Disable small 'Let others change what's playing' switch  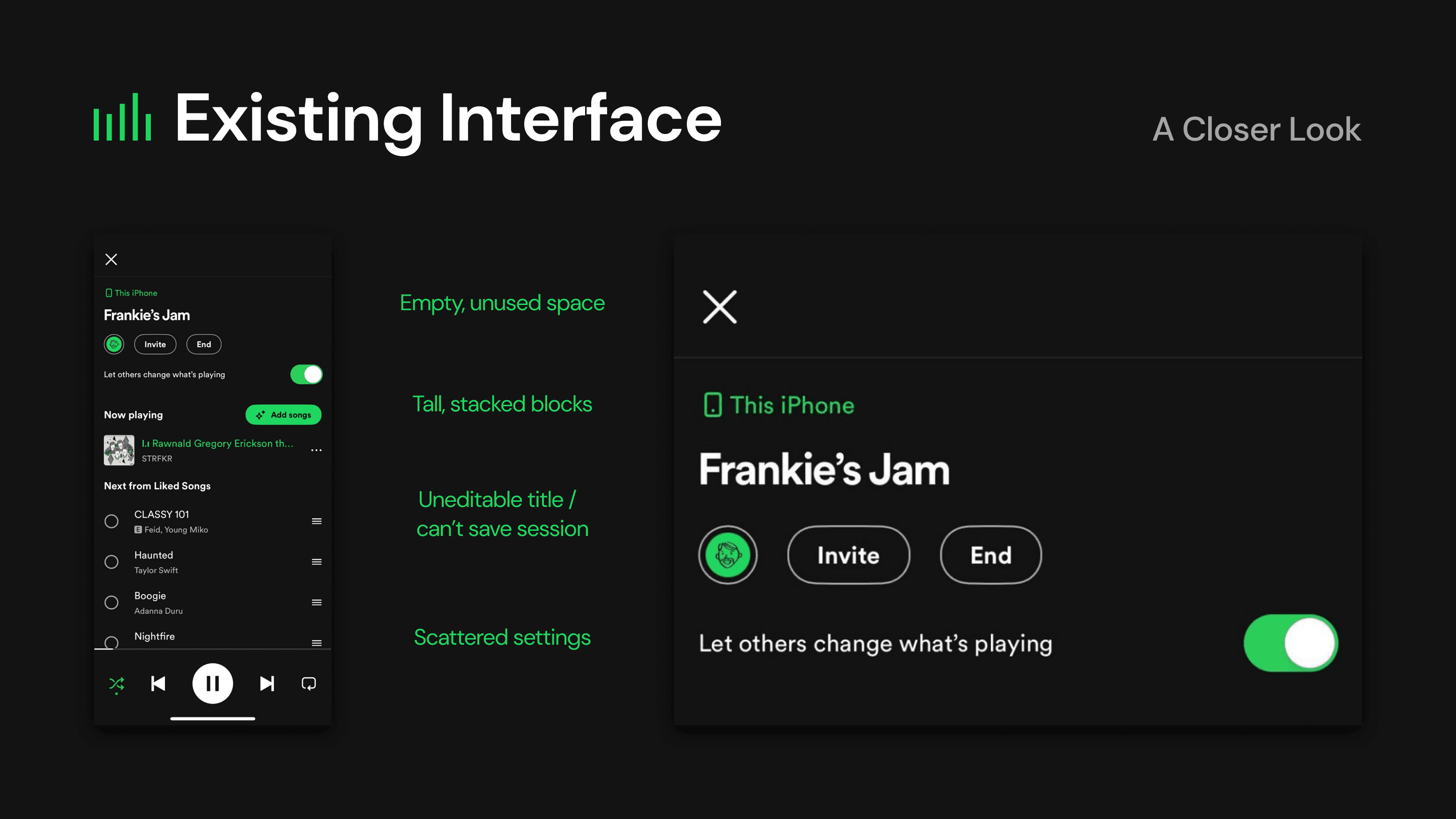pos(306,374)
